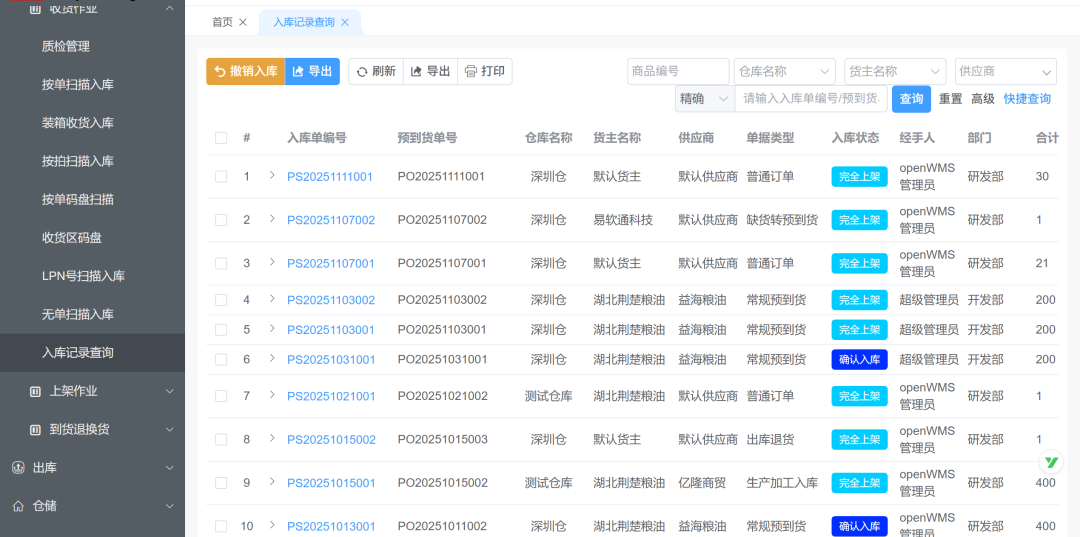This screenshot has height=537, width=1080.
Task: Expand row details for PS20251107002
Action: coord(272,218)
